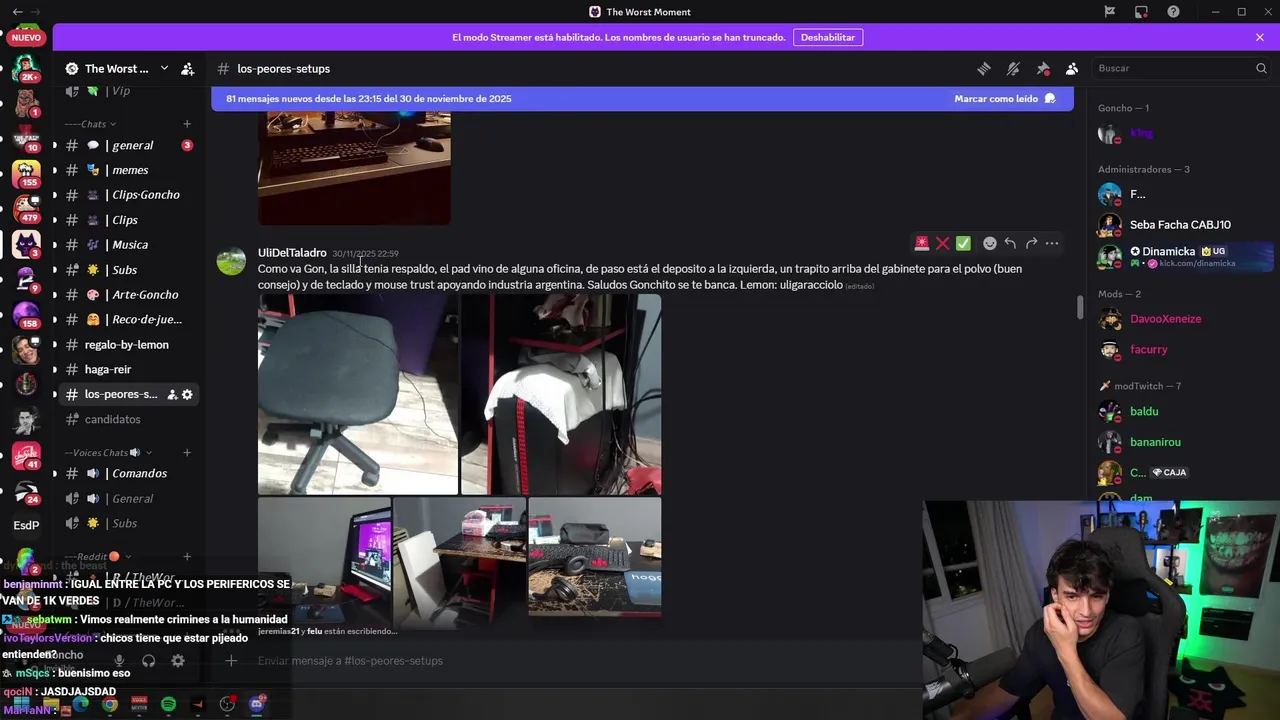Image resolution: width=1280 pixels, height=720 pixels.
Task: Open the EsdP server
Action: pyautogui.click(x=26, y=525)
